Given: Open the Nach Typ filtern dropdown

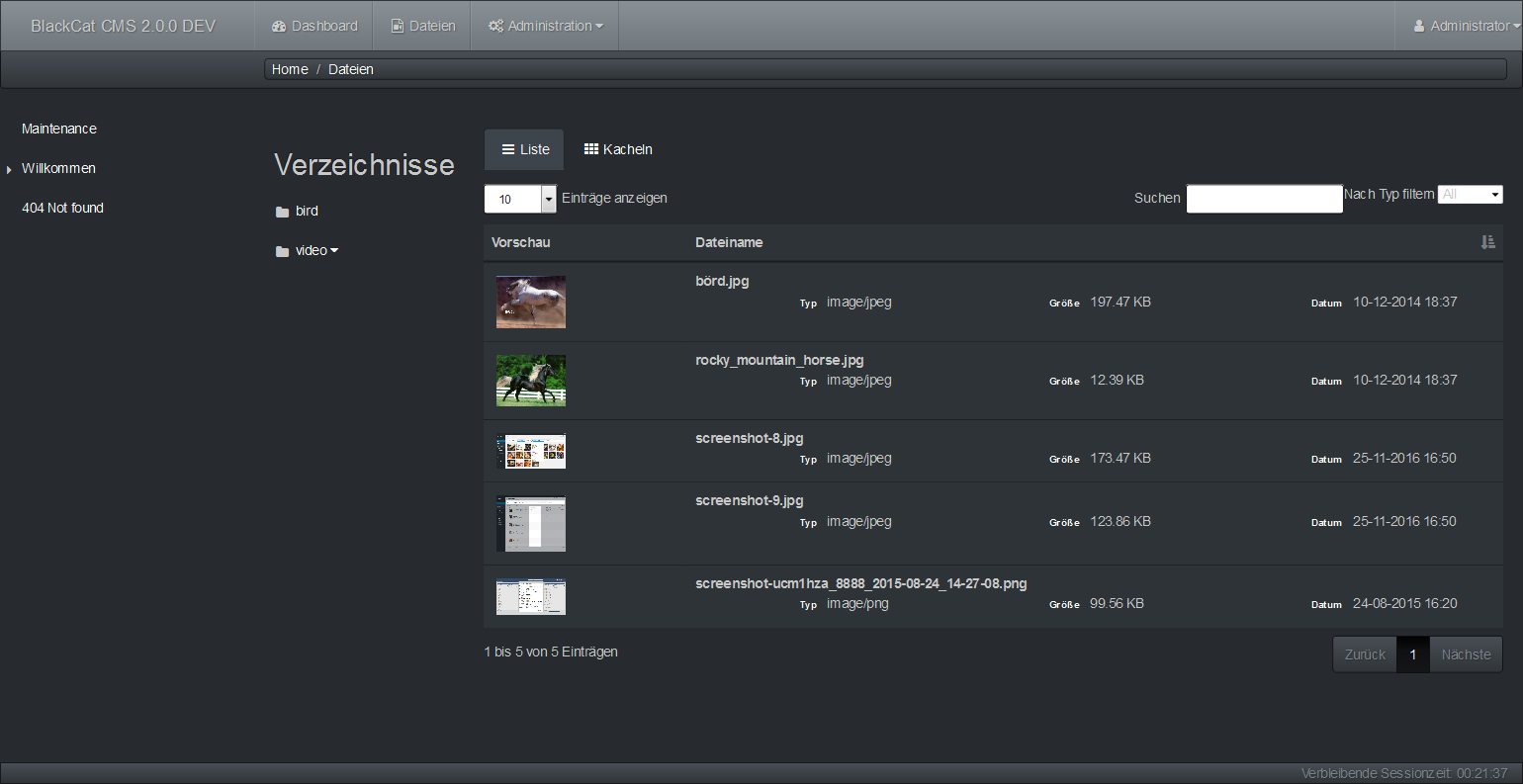Looking at the screenshot, I should pos(1470,195).
